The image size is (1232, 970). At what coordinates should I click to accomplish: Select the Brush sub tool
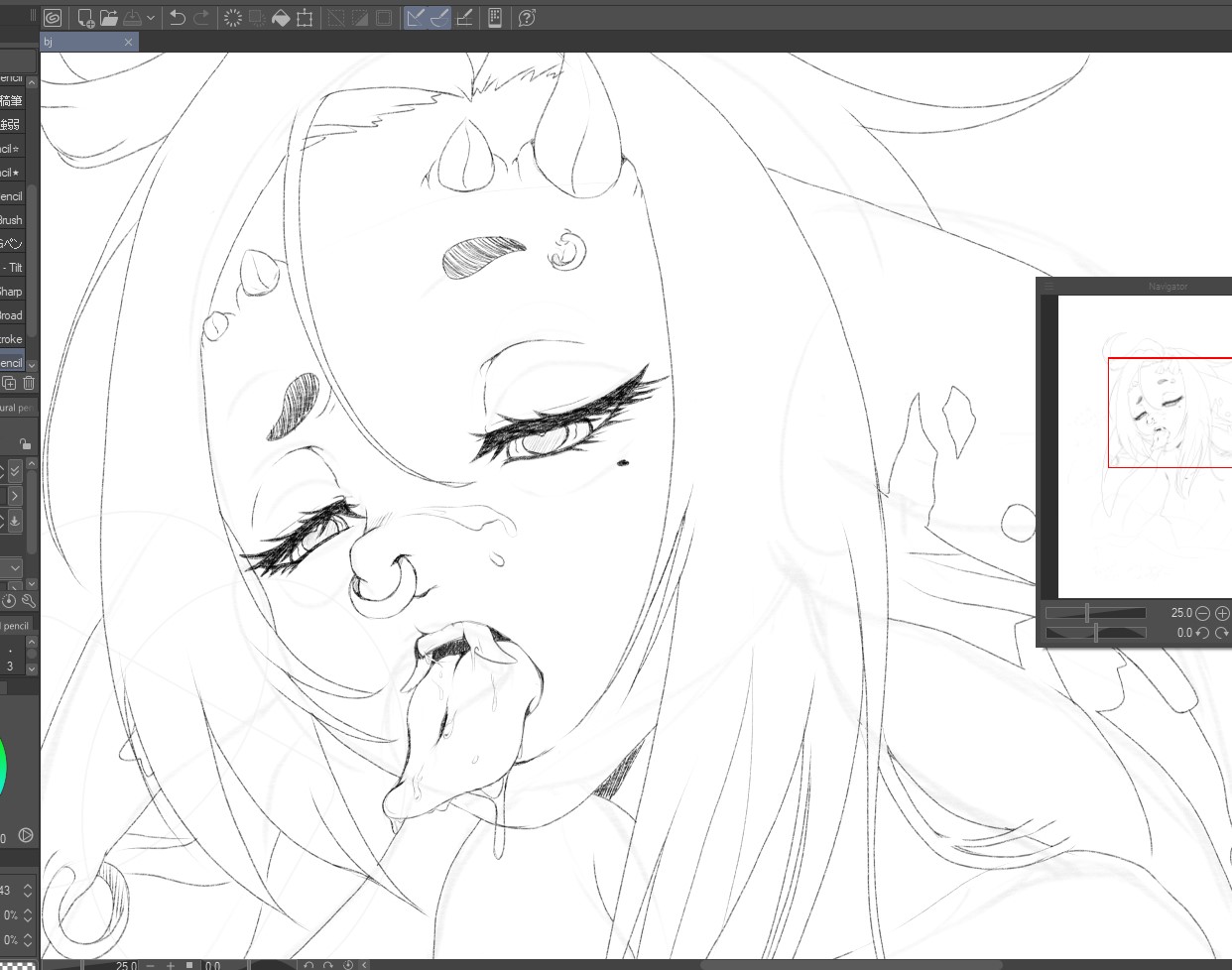pos(11,220)
